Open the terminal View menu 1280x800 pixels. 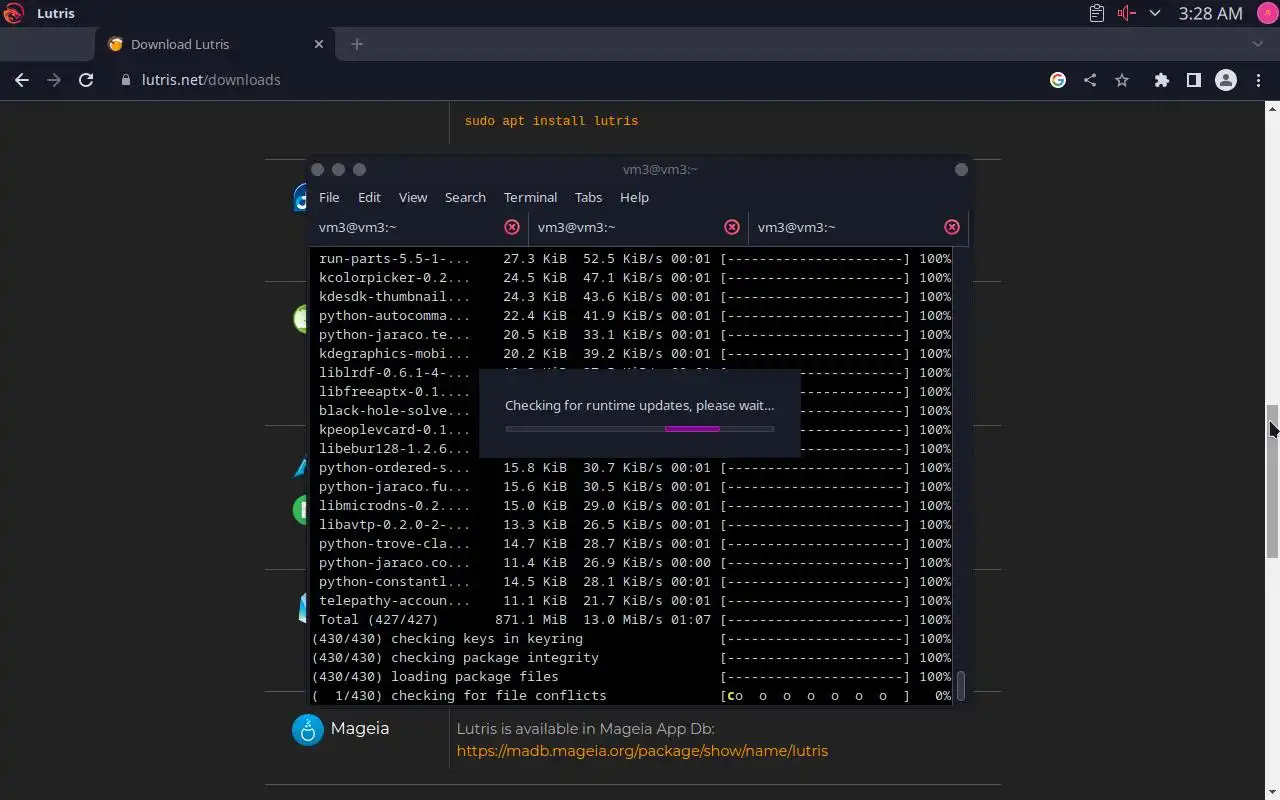pyautogui.click(x=413, y=197)
